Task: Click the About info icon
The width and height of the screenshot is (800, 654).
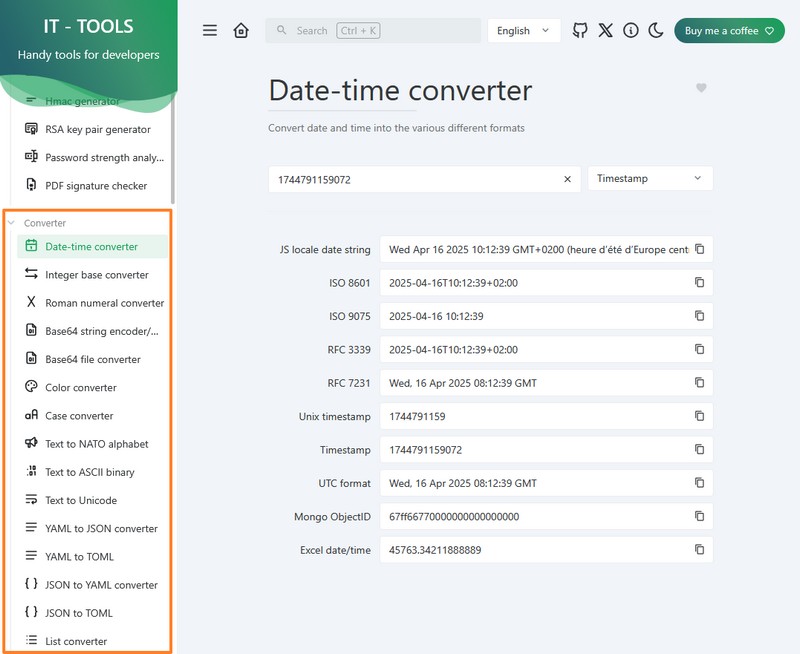Action: click(631, 31)
